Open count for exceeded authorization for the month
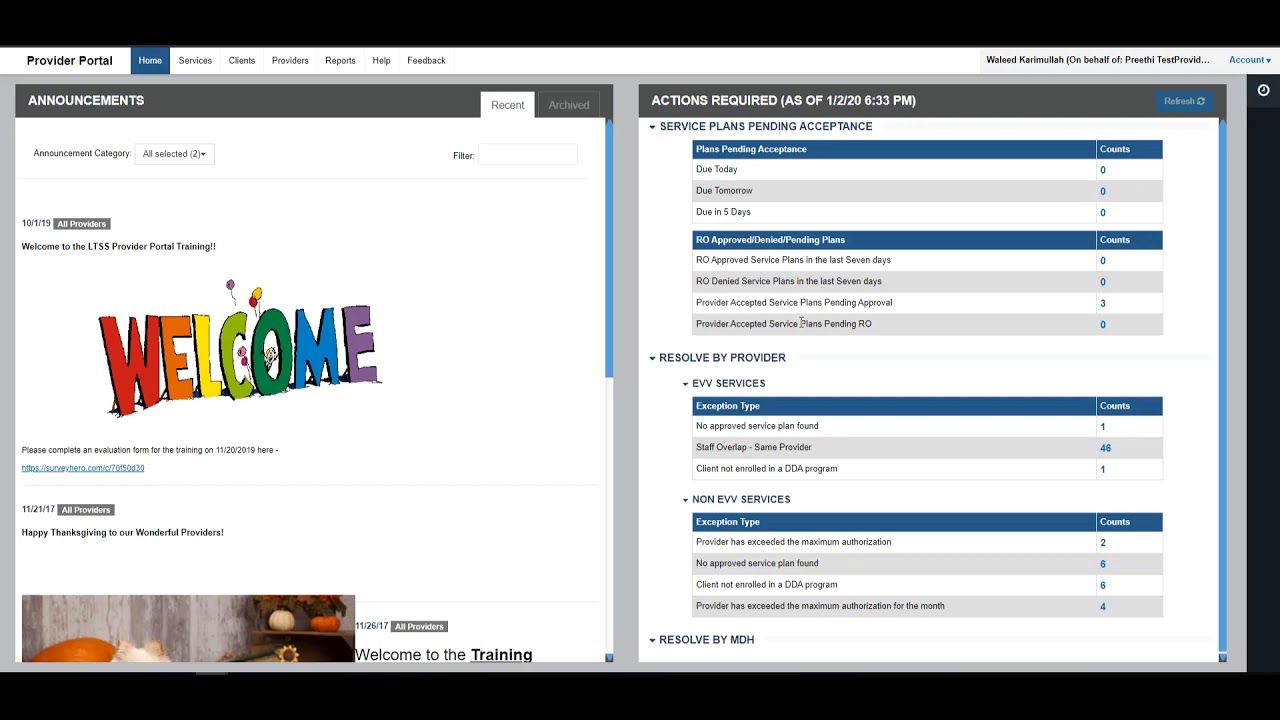Viewport: 1280px width, 720px height. pos(1103,606)
